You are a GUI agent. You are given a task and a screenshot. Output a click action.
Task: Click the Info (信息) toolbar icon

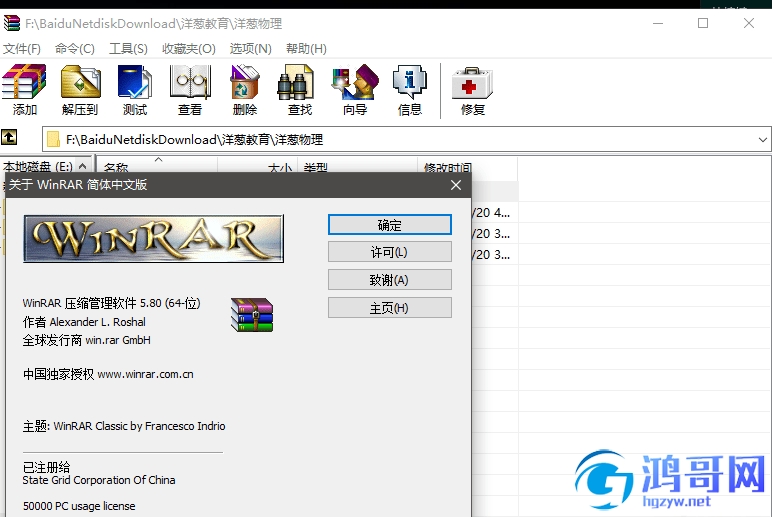[x=410, y=90]
